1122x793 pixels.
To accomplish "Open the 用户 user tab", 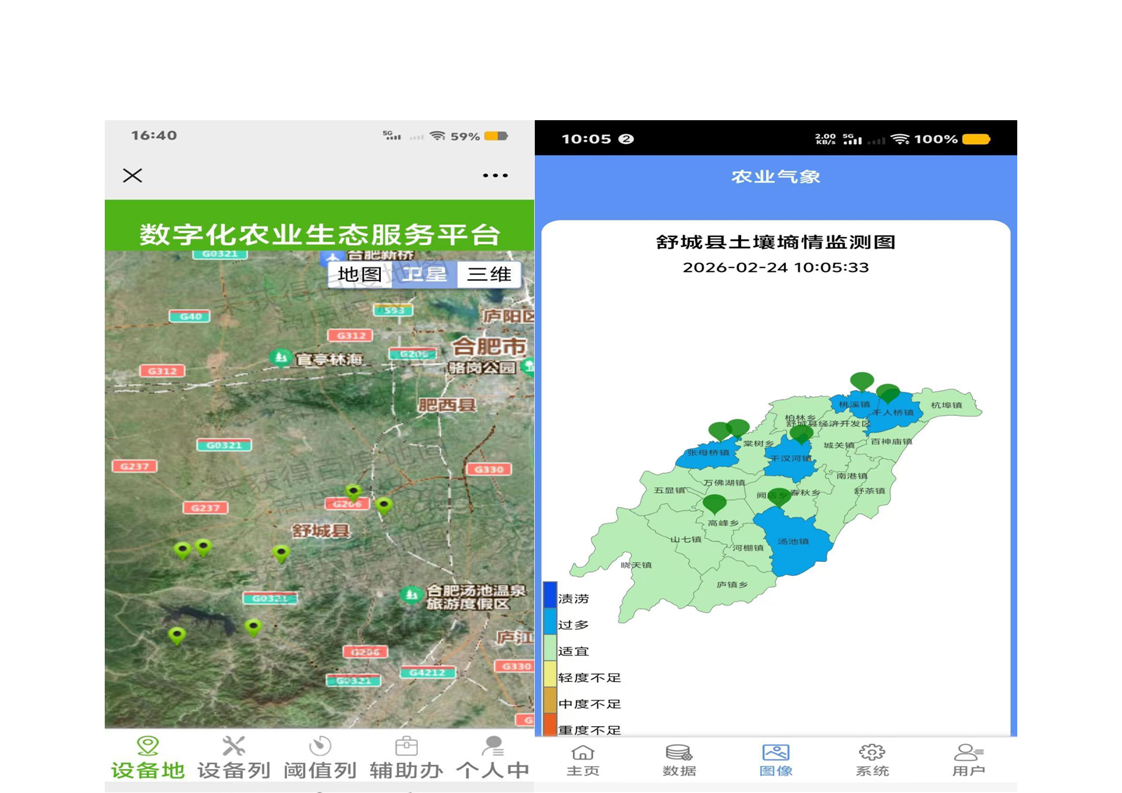I will tap(968, 760).
